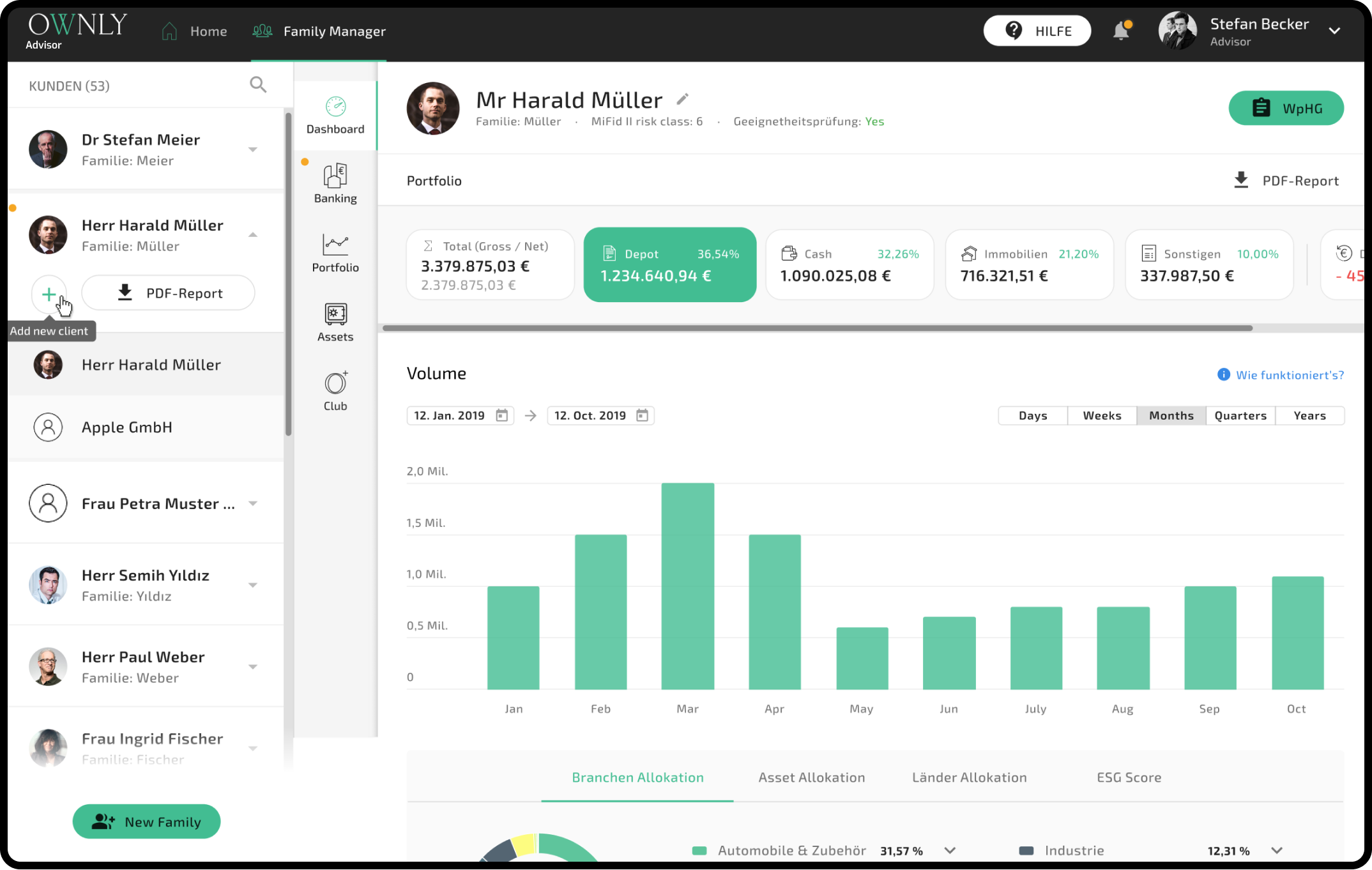The height and width of the screenshot is (870, 1372).
Task: Click the Depot document icon
Action: pos(609,254)
